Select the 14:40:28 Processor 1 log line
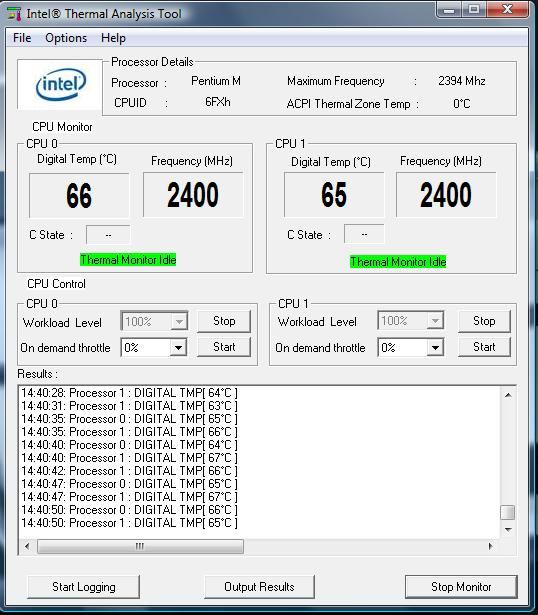The width and height of the screenshot is (538, 615). [x=129, y=393]
